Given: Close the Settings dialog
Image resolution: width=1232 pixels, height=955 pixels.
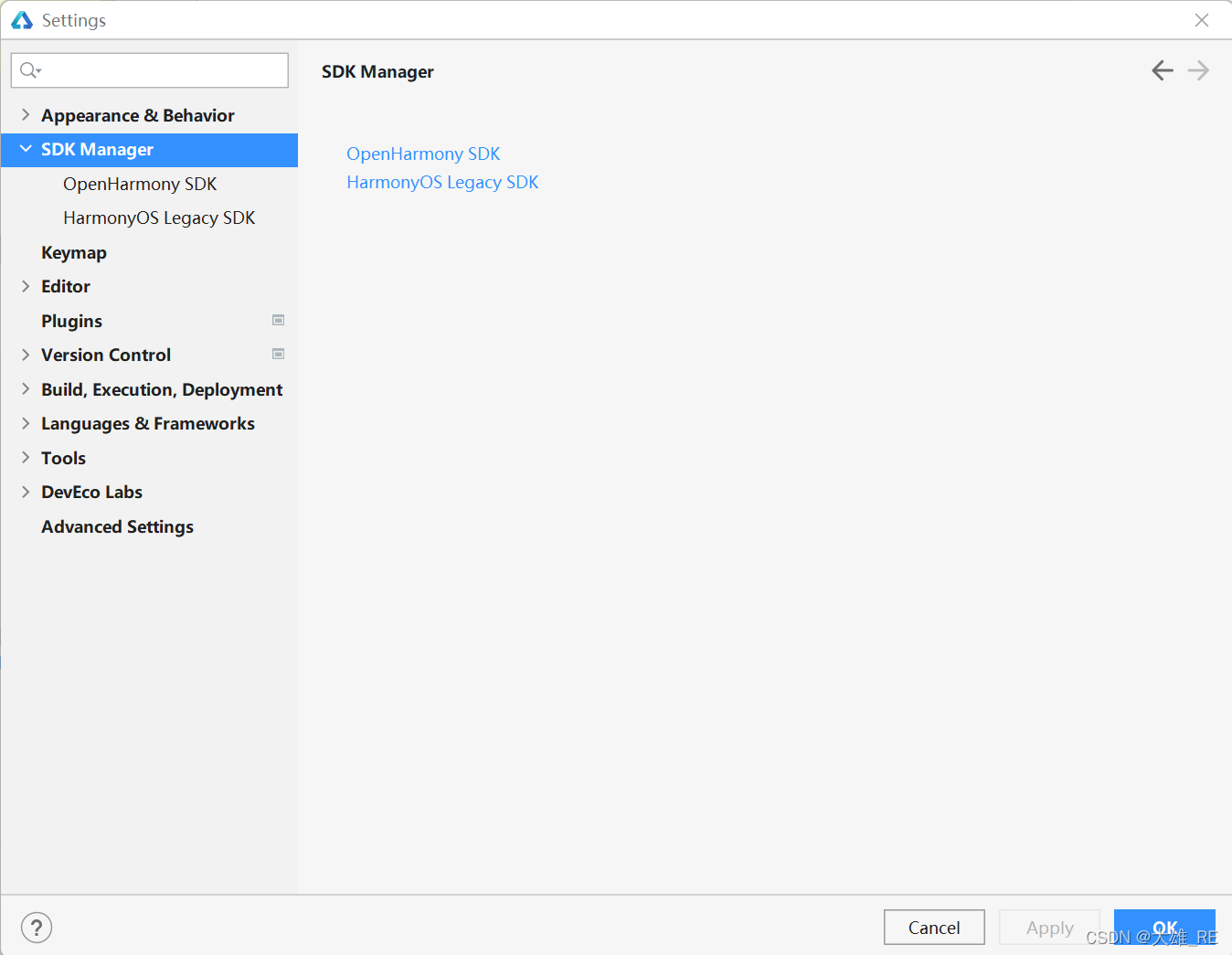Looking at the screenshot, I should click(1202, 20).
